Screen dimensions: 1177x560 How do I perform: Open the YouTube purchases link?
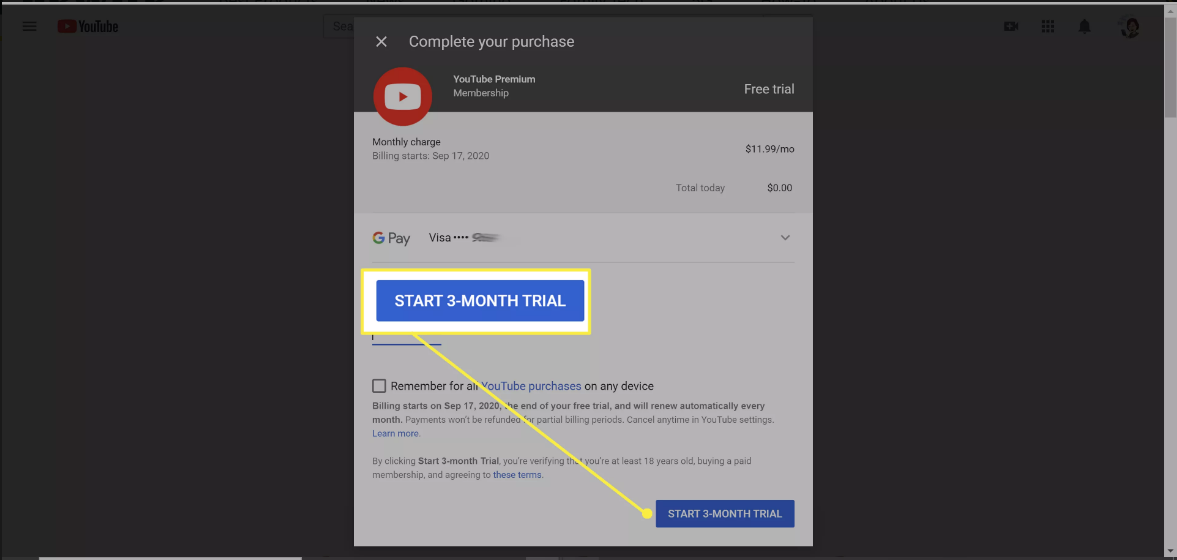coord(531,386)
